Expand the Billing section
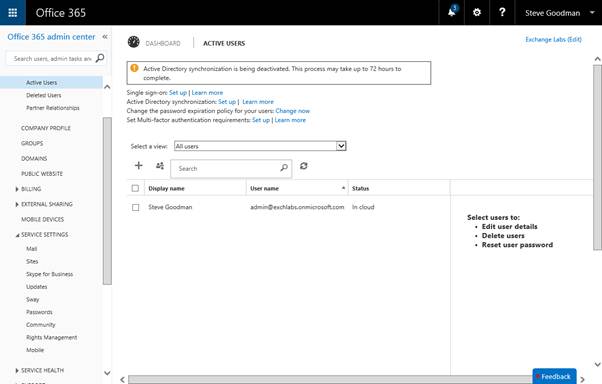This screenshot has height=384, width=602. [x=17, y=189]
